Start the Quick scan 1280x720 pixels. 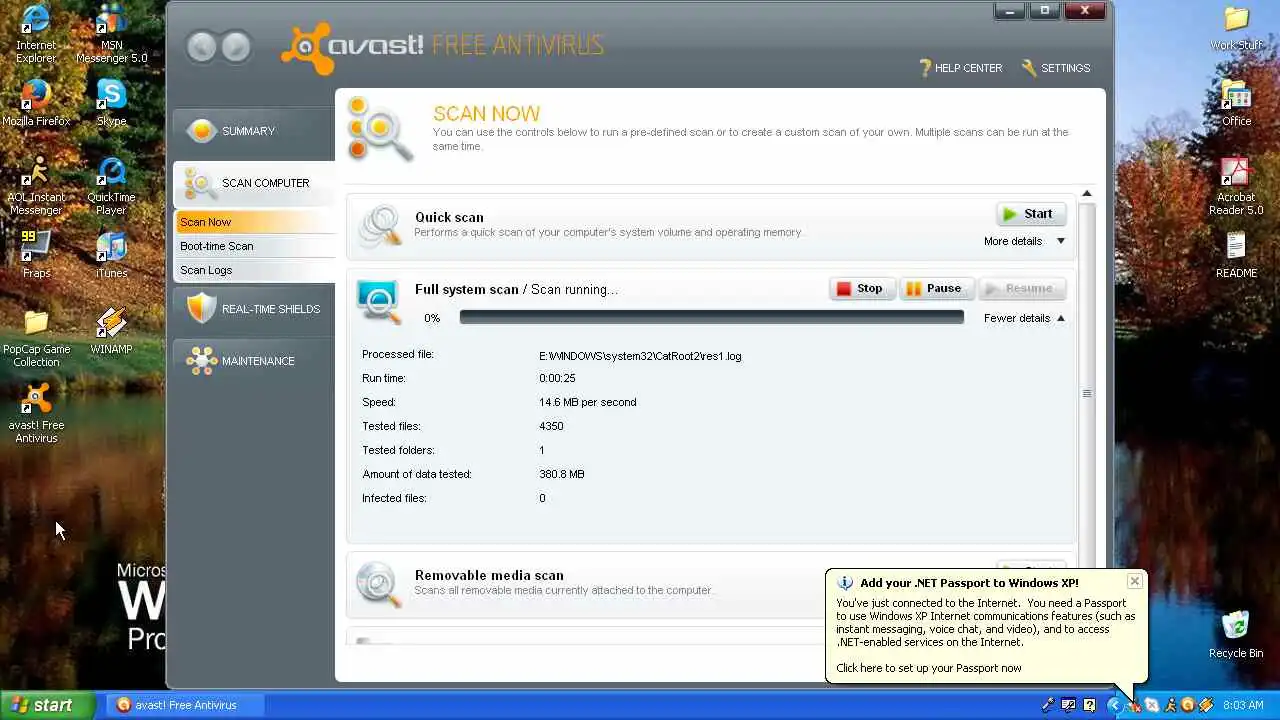tap(1031, 214)
